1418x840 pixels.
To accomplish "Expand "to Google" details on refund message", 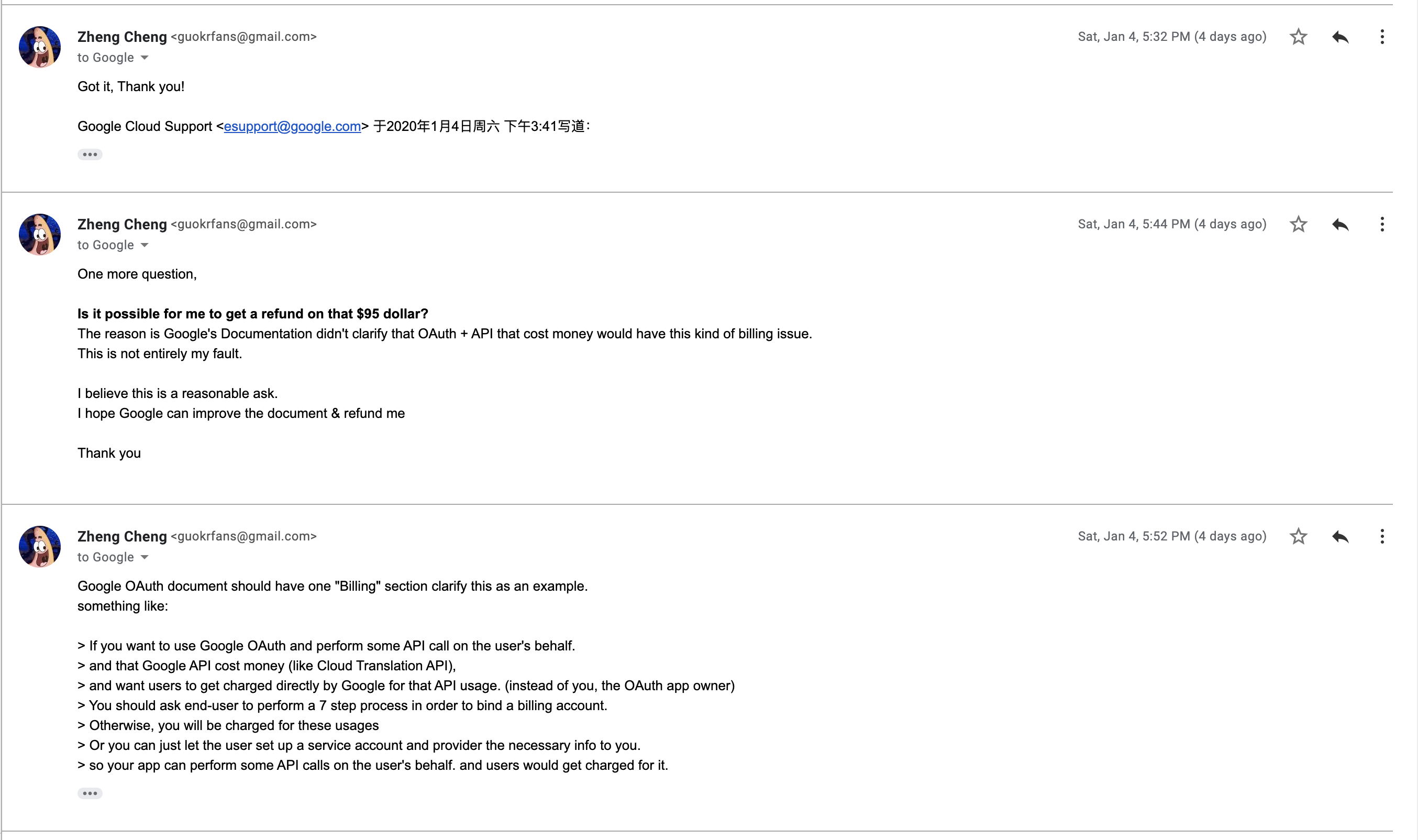I will 145,245.
